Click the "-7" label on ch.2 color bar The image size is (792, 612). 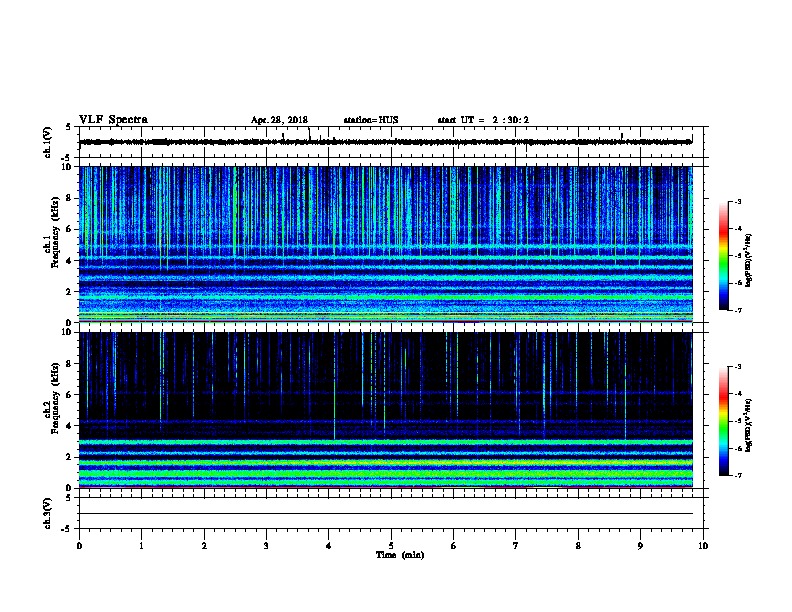click(738, 476)
